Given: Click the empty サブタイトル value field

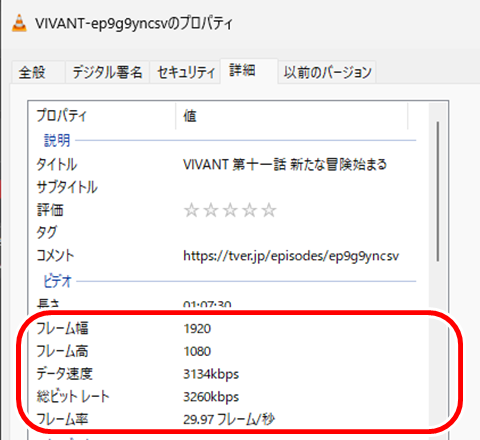Looking at the screenshot, I should (298, 187).
